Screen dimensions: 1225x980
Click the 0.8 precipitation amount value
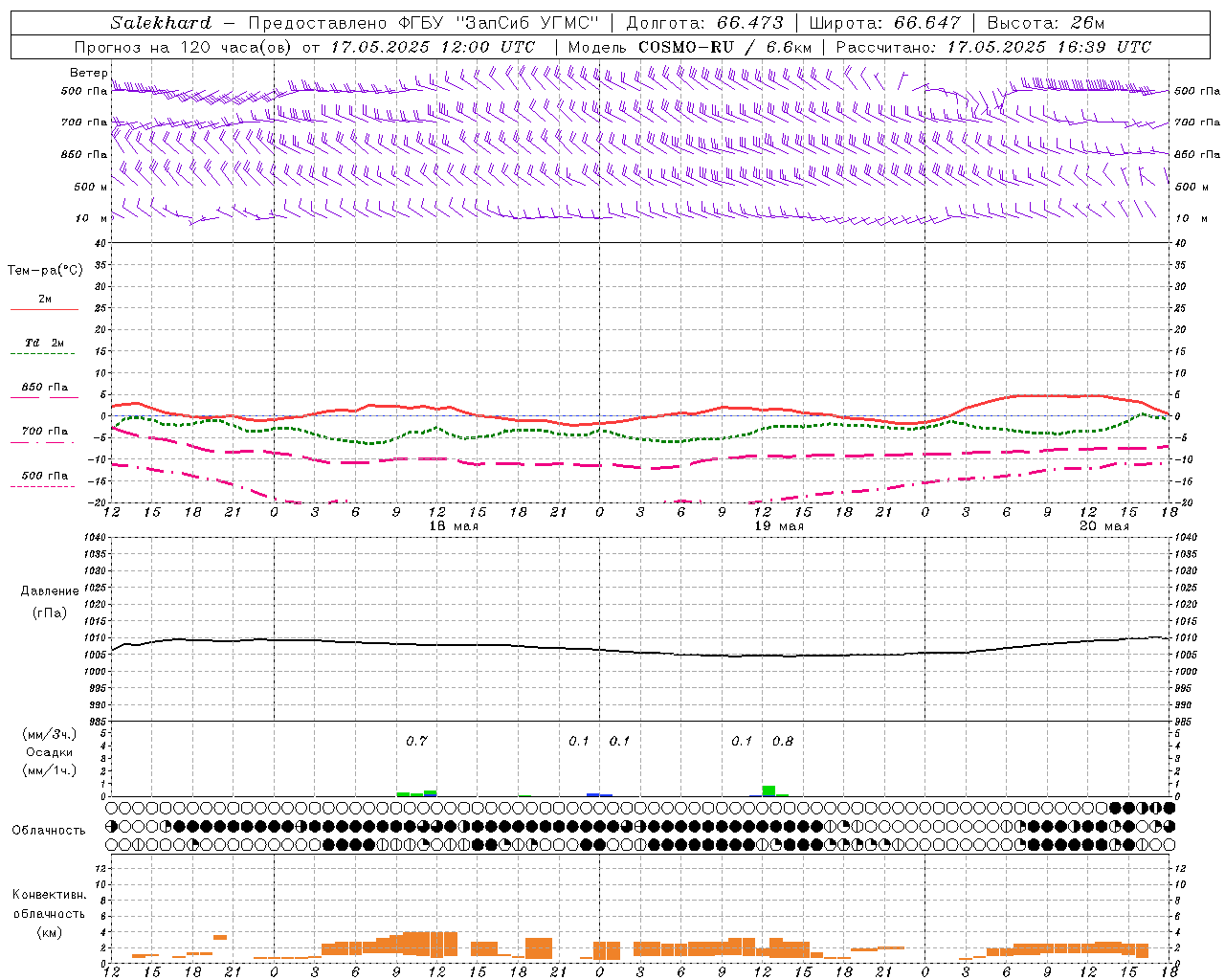click(783, 741)
